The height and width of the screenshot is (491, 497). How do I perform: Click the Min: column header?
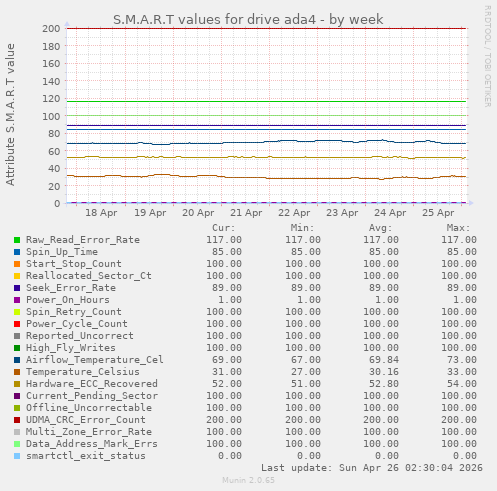pyautogui.click(x=302, y=228)
